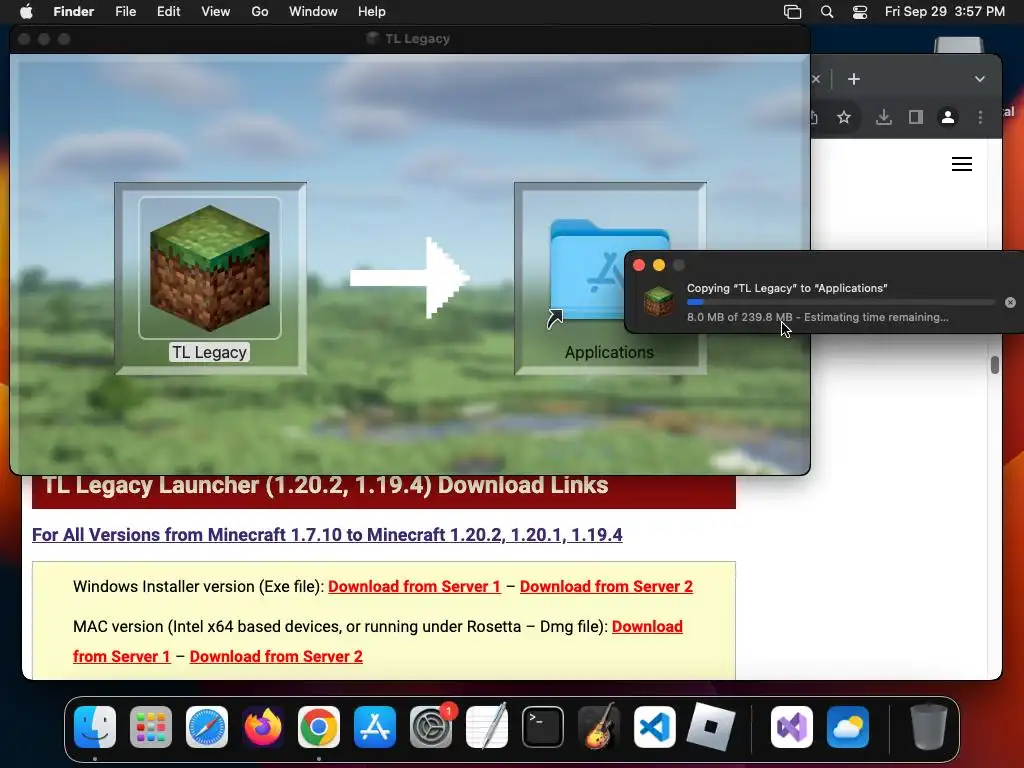Open the website hamburger menu
This screenshot has width=1024, height=768.
coord(962,164)
